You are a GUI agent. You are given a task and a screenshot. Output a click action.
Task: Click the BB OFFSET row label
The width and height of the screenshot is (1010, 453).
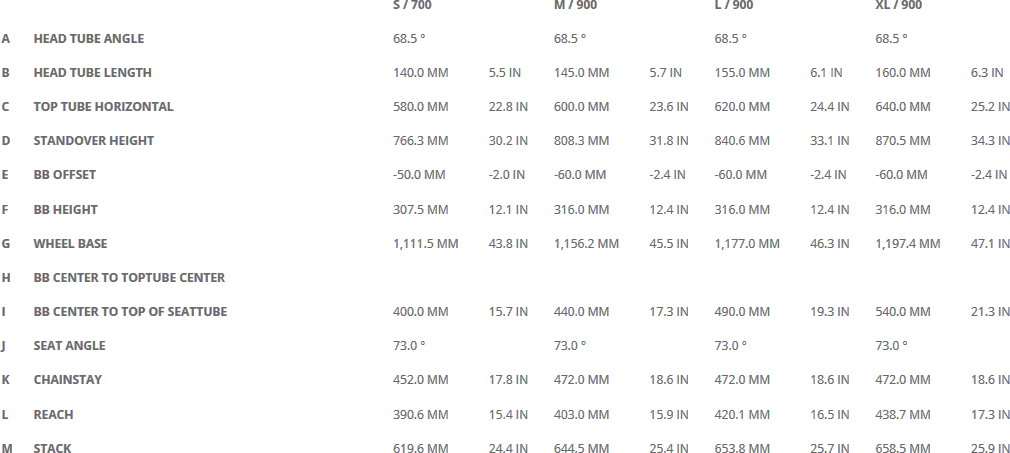(x=64, y=175)
